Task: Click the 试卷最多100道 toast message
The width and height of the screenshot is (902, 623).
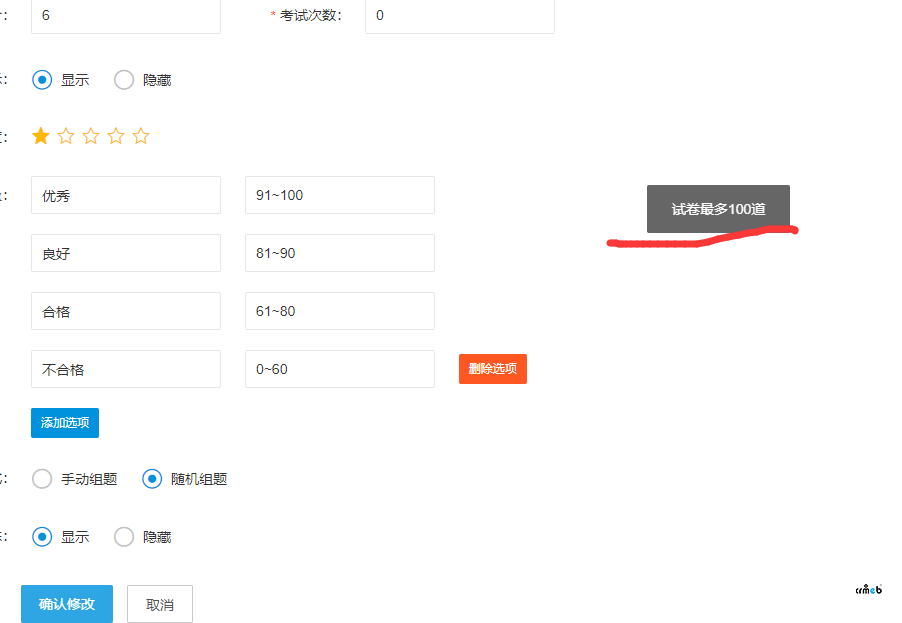Action: 718,209
